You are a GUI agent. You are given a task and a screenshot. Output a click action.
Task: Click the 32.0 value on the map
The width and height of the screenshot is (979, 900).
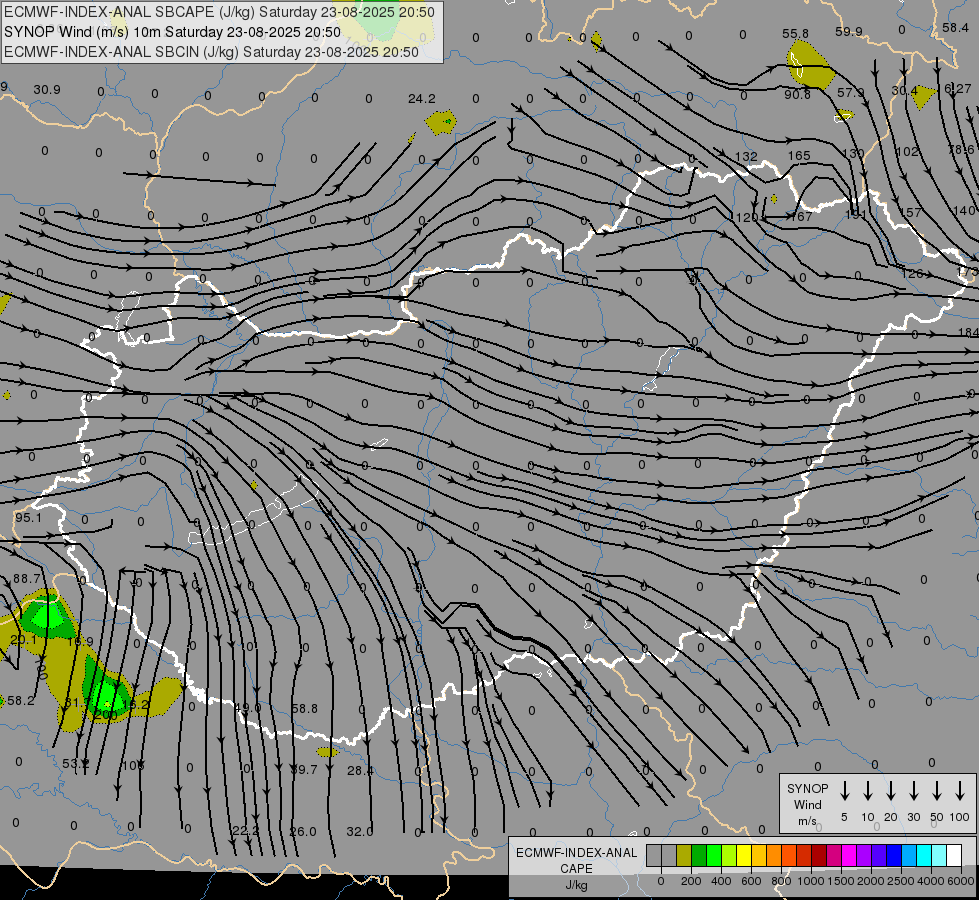click(360, 831)
